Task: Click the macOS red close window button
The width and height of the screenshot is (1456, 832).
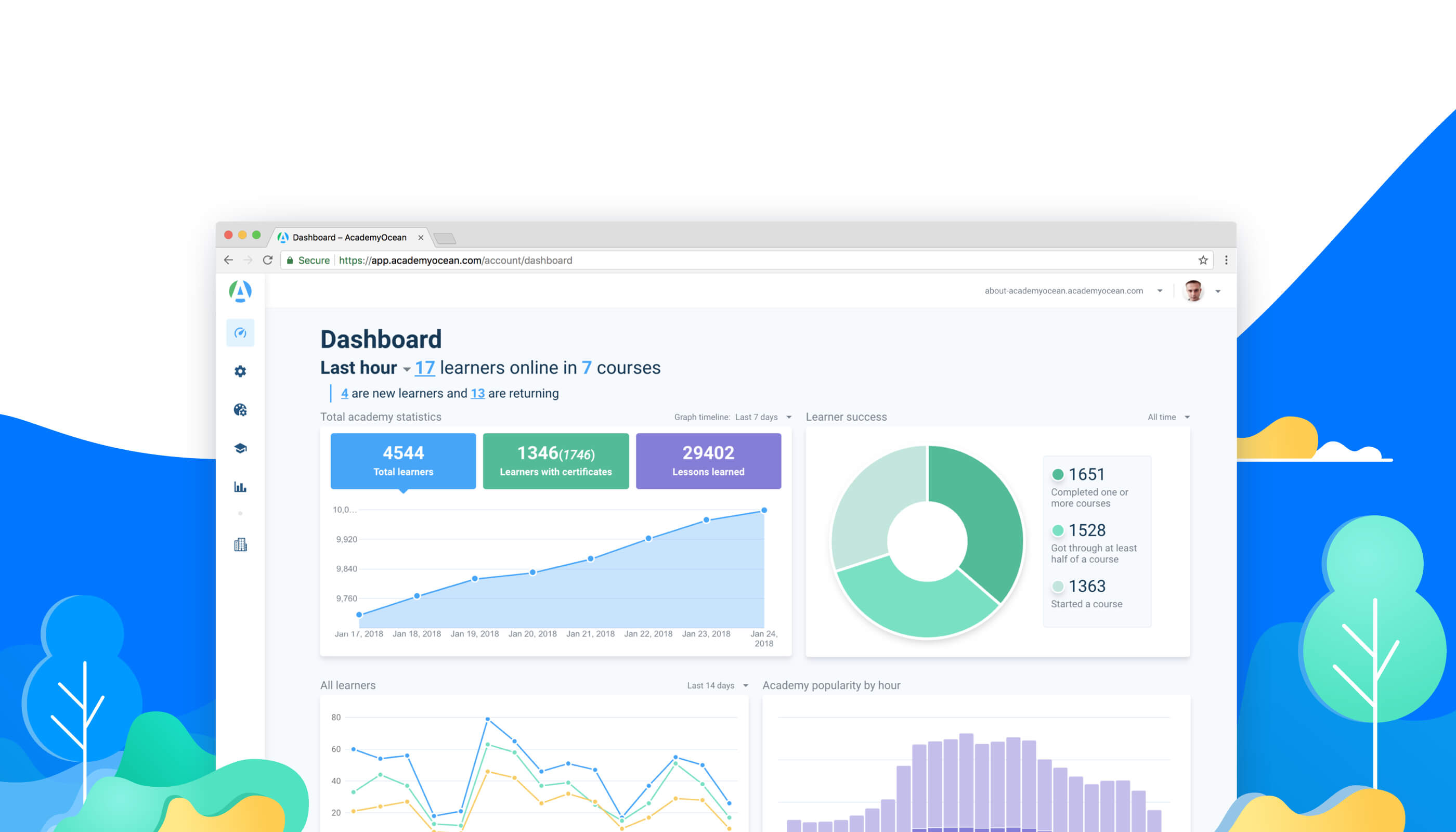Action: click(229, 235)
